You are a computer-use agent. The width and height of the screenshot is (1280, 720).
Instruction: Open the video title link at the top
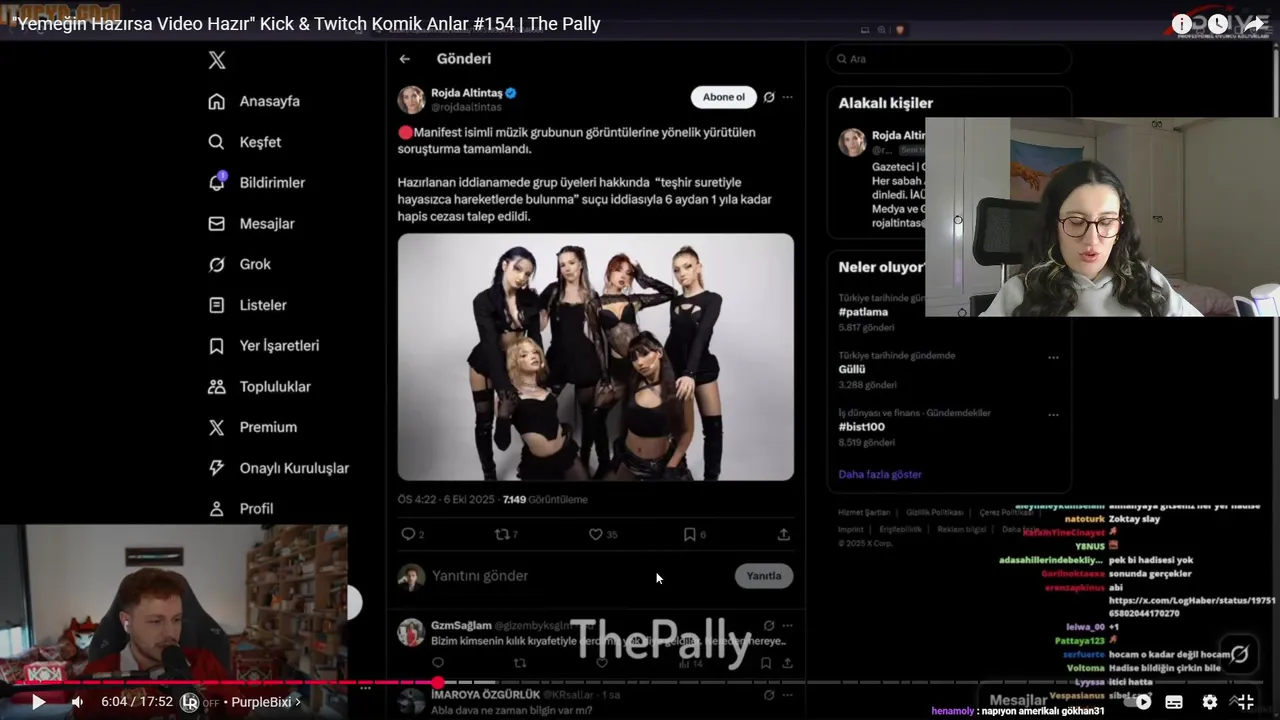pos(308,24)
